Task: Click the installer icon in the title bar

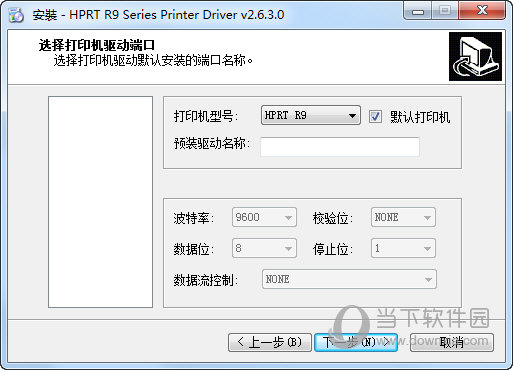Action: pos(16,15)
